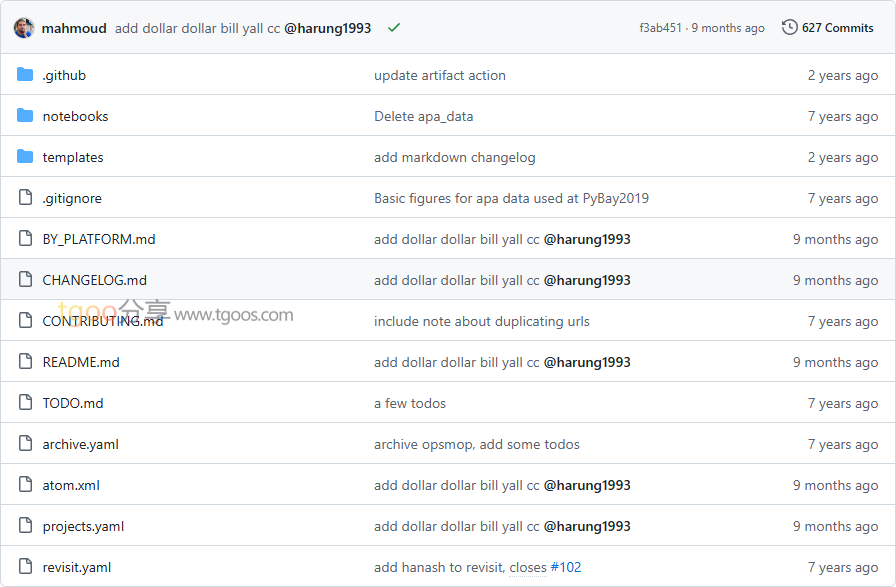
Task: Open the templates folder
Action: [73, 157]
